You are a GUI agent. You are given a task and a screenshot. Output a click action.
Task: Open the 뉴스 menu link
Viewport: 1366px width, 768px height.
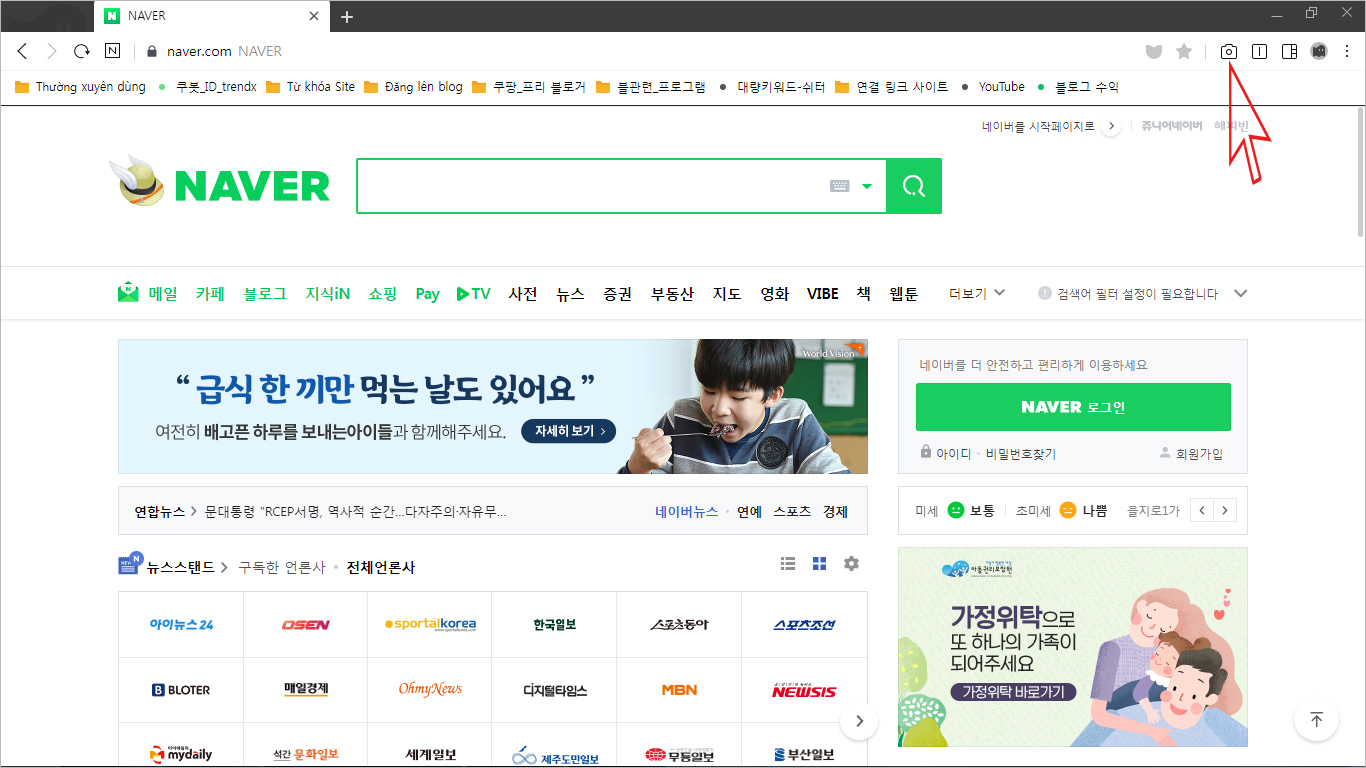[x=570, y=294]
